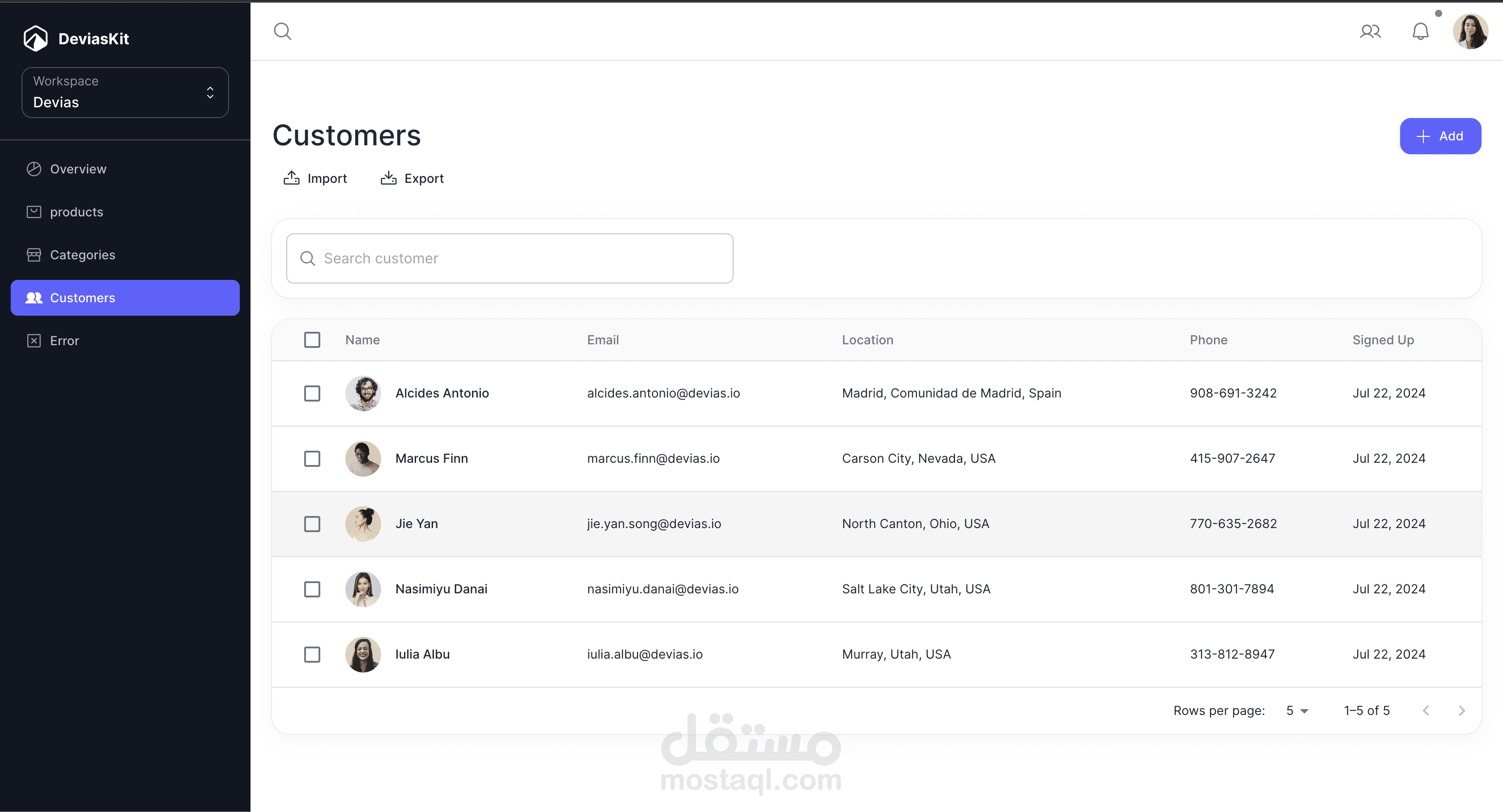Open the contacts icon in header

click(x=1370, y=31)
